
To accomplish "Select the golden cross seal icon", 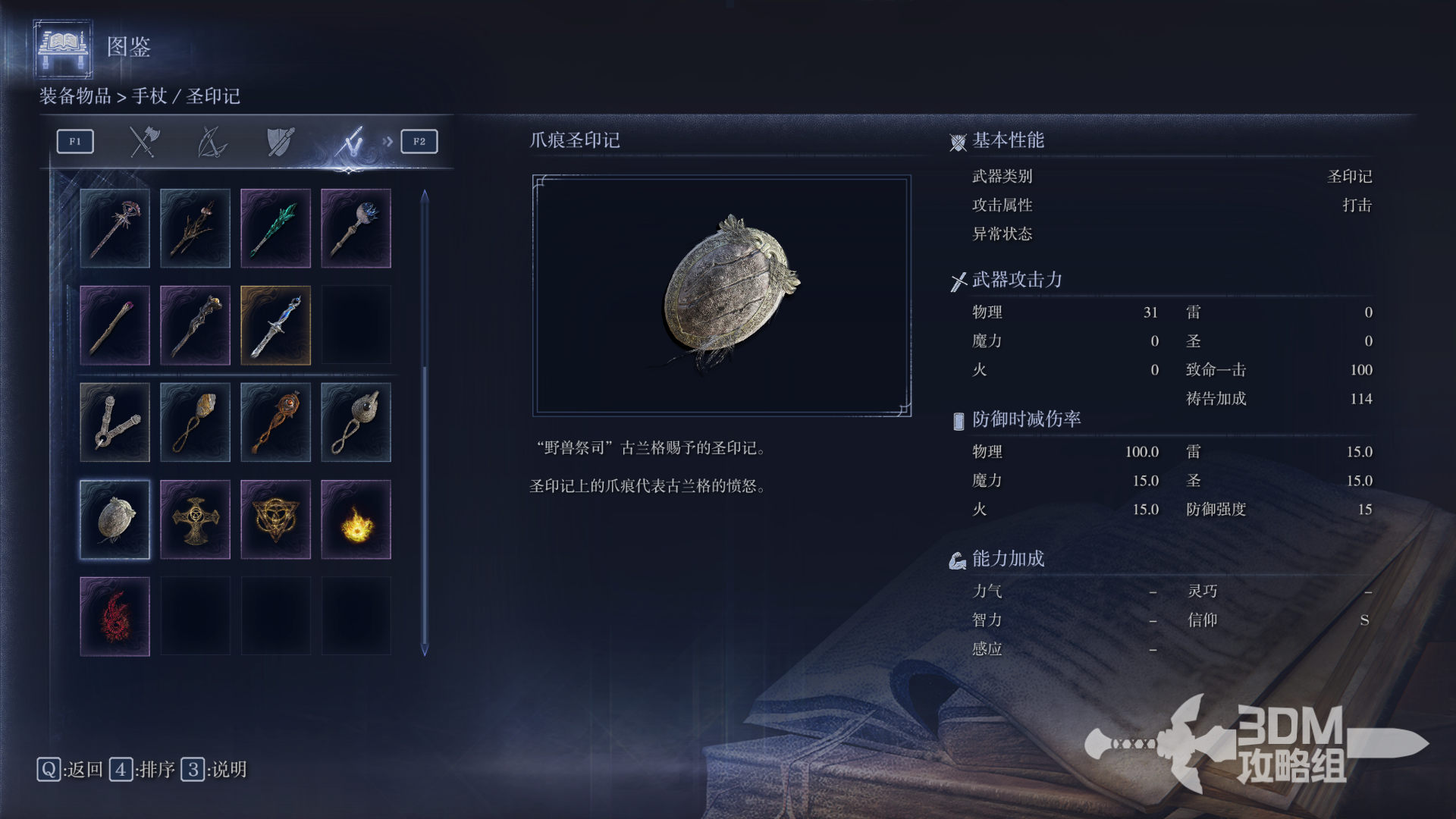I will click(x=195, y=519).
